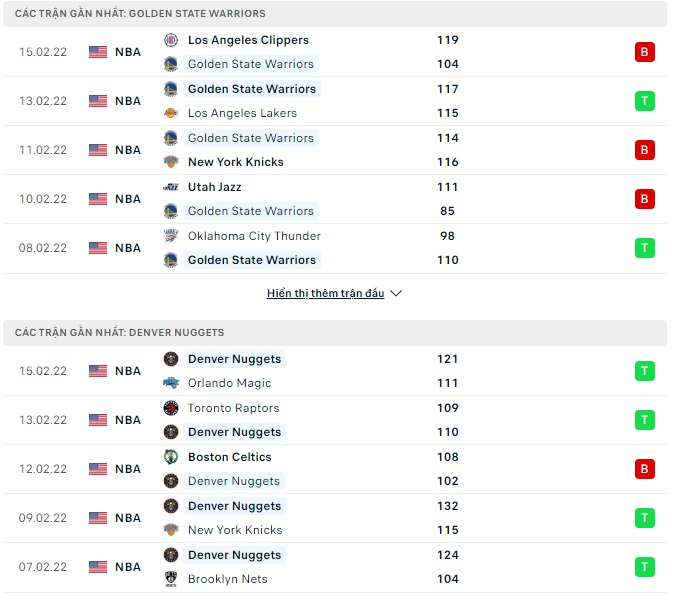Select the Golden State Warriors recent matches header

click(141, 14)
